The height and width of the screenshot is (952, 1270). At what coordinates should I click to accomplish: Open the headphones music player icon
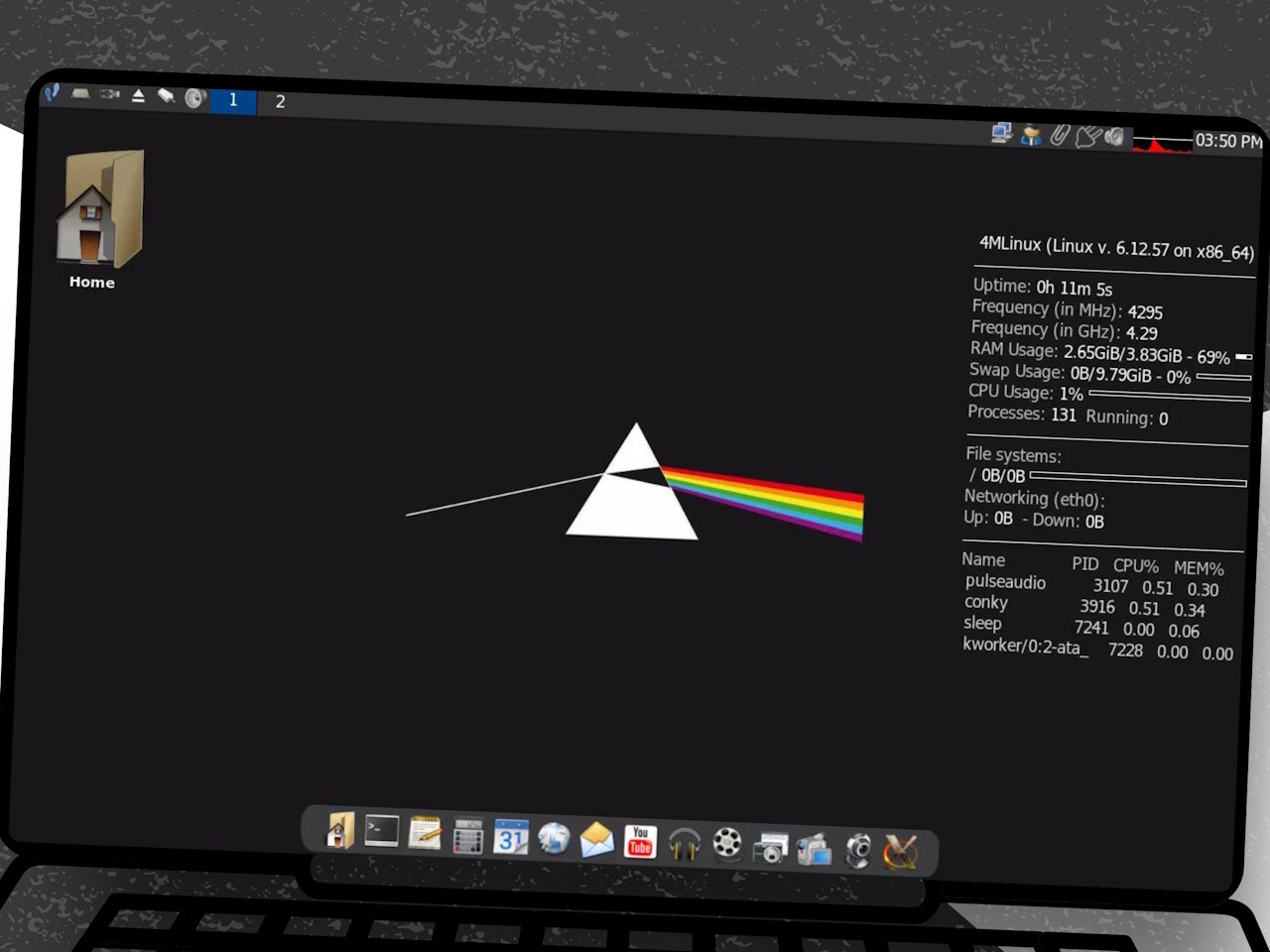click(x=684, y=844)
